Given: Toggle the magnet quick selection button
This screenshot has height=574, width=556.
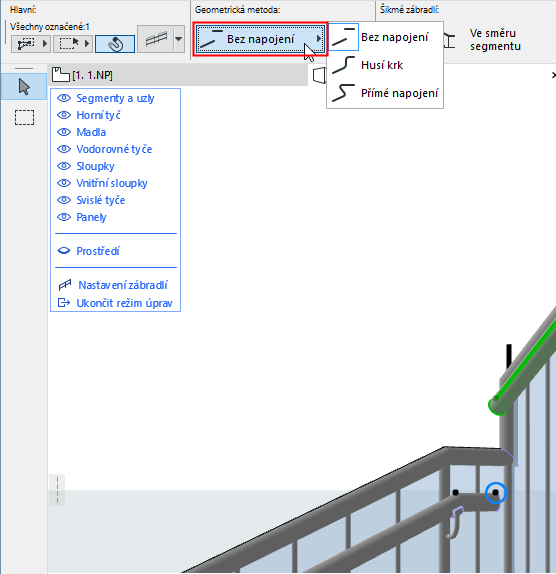Looking at the screenshot, I should (x=115, y=44).
